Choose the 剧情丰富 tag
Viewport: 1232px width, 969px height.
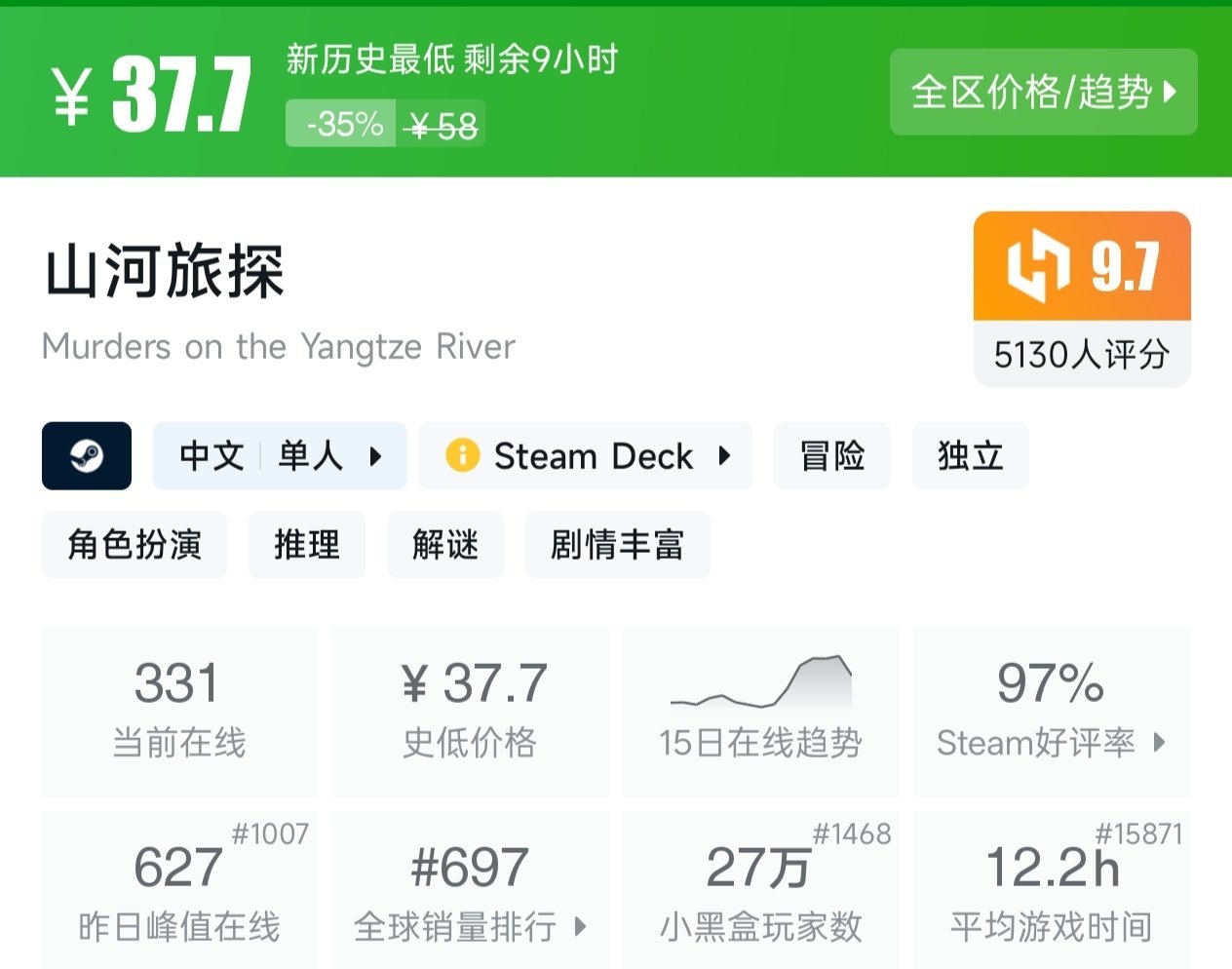[617, 544]
